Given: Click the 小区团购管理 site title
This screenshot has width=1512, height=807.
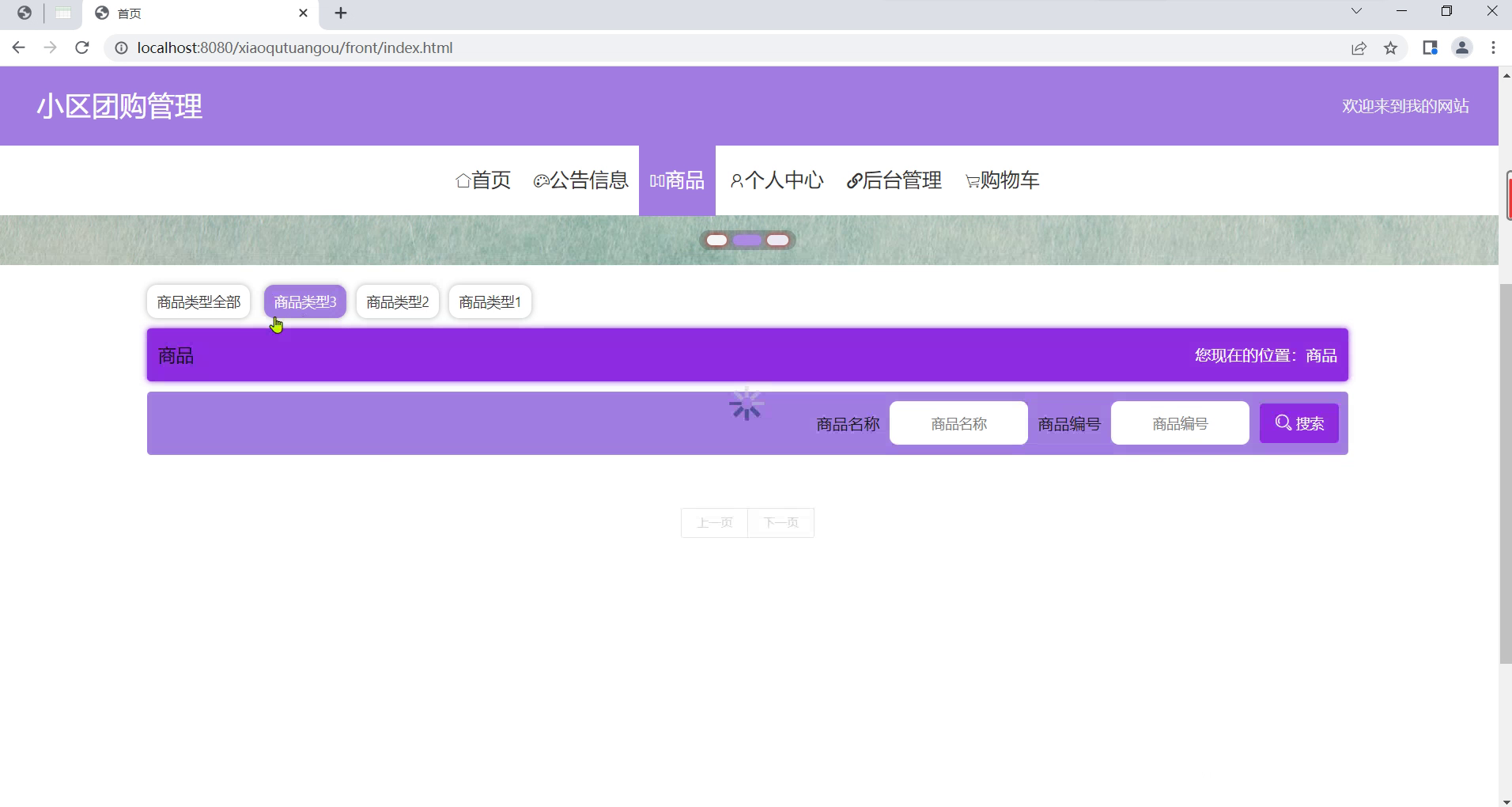Looking at the screenshot, I should 119,106.
